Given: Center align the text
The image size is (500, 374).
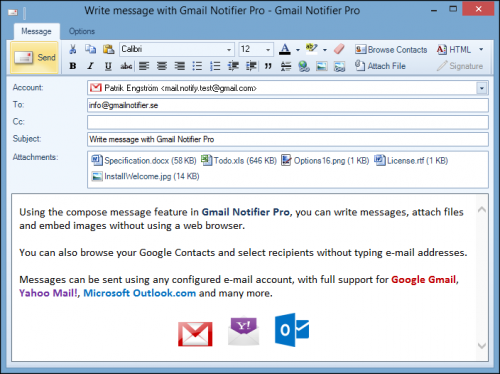Looking at the screenshot, I should coord(162,66).
